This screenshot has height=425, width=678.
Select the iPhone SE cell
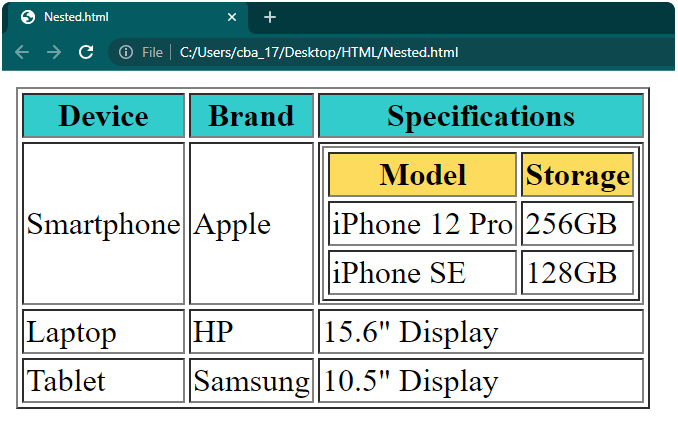pyautogui.click(x=422, y=272)
